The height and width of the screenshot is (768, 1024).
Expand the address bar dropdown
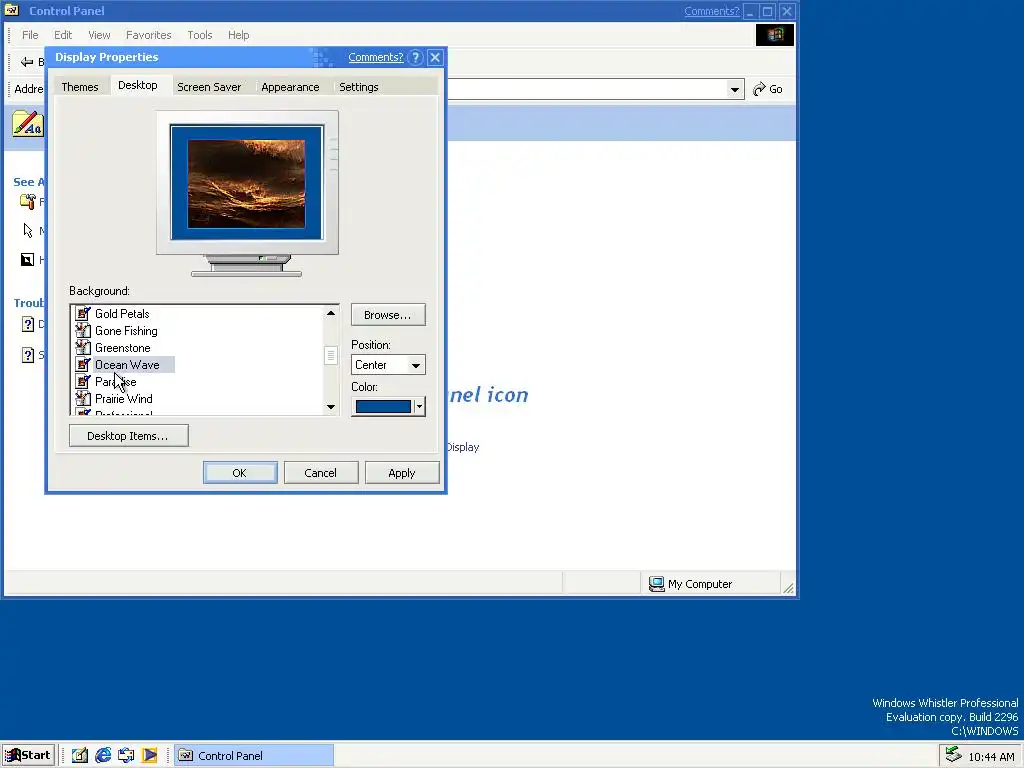point(735,89)
